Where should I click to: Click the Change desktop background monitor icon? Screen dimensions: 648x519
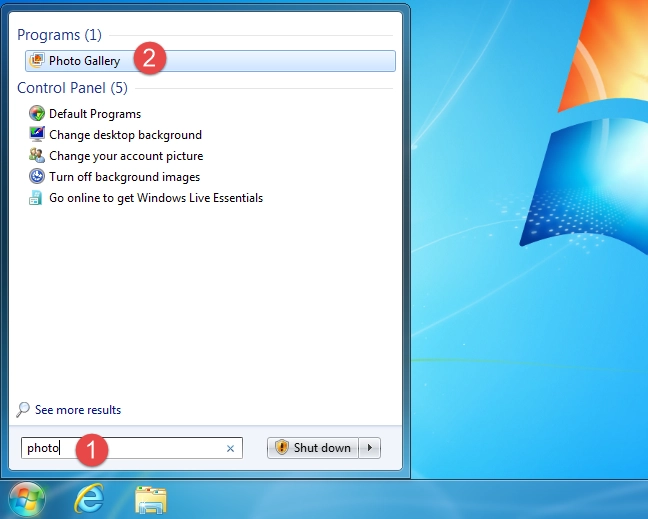pos(37,134)
